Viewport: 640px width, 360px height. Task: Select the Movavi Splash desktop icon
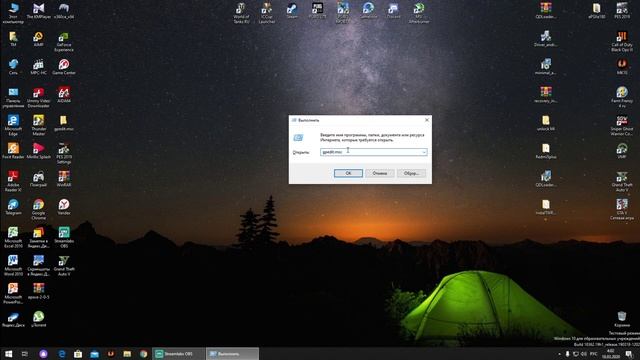[38, 151]
